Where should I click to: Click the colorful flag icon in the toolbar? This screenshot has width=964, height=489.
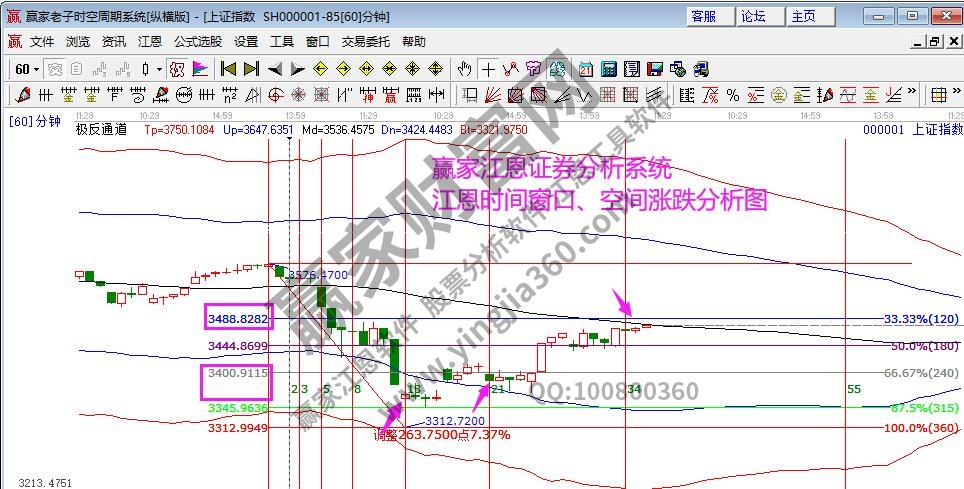coord(199,69)
